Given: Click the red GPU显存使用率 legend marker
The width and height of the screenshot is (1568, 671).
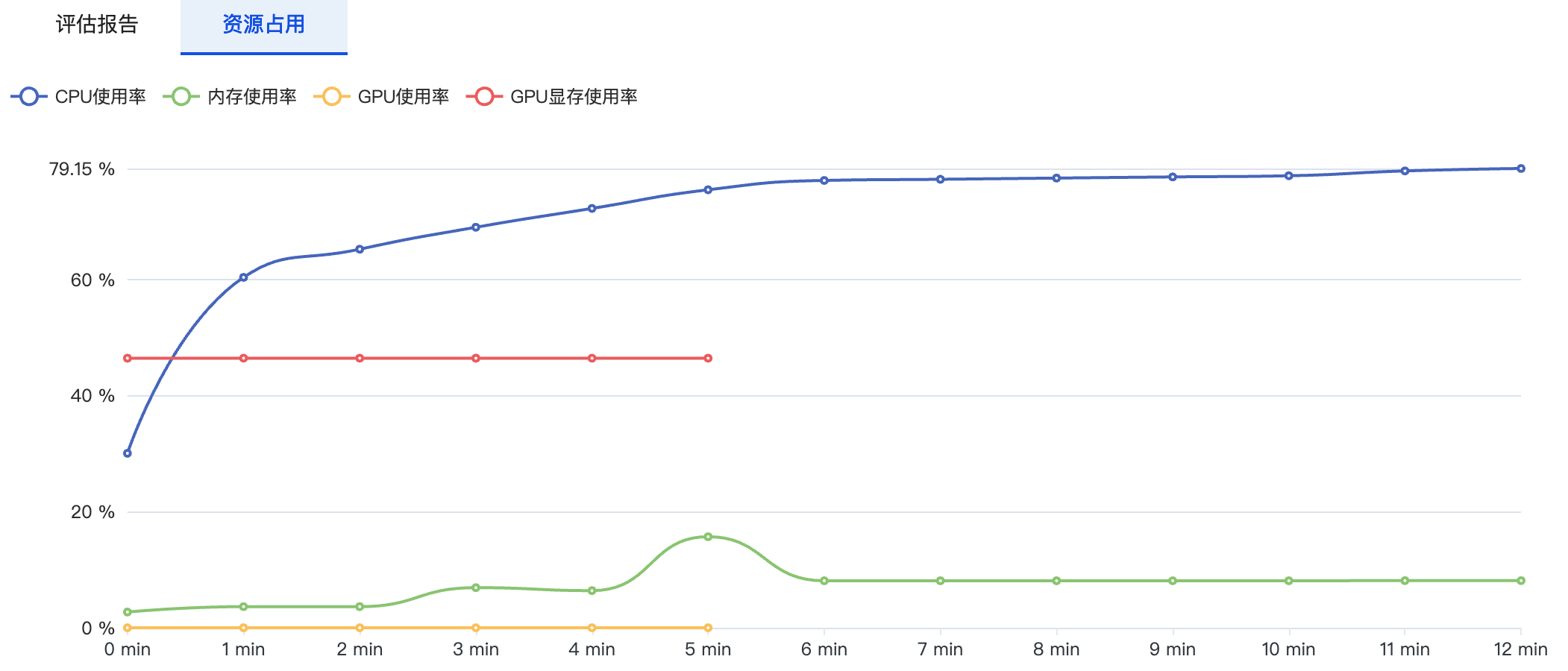Looking at the screenshot, I should [x=484, y=97].
